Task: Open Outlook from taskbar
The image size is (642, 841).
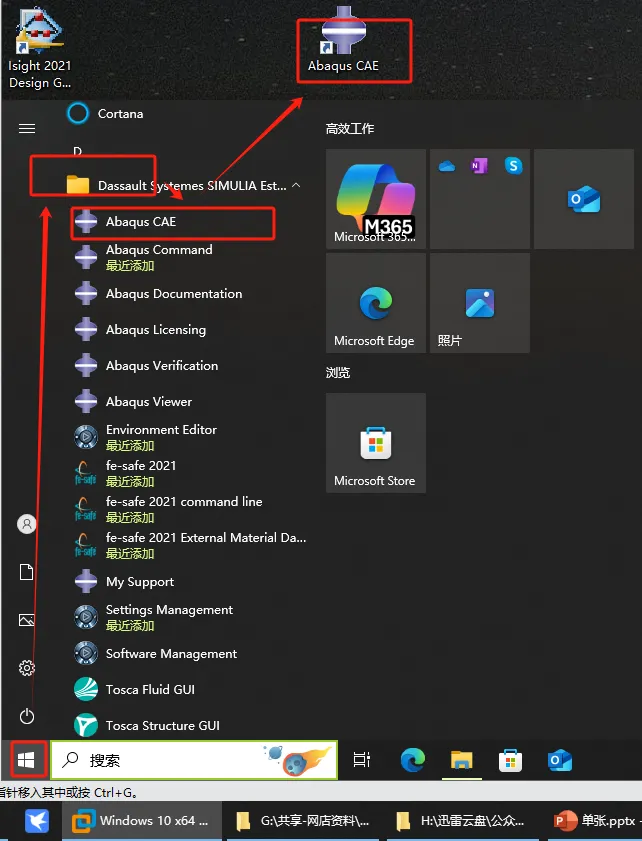Action: pos(559,760)
